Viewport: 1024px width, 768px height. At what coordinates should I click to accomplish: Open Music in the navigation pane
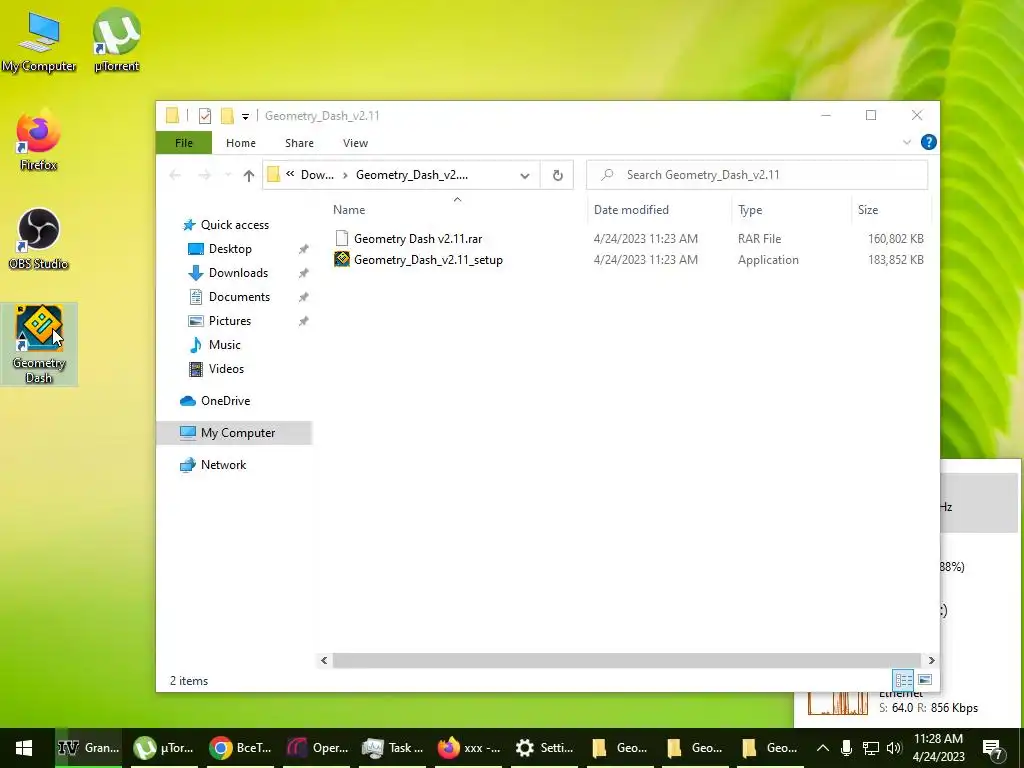pos(225,345)
